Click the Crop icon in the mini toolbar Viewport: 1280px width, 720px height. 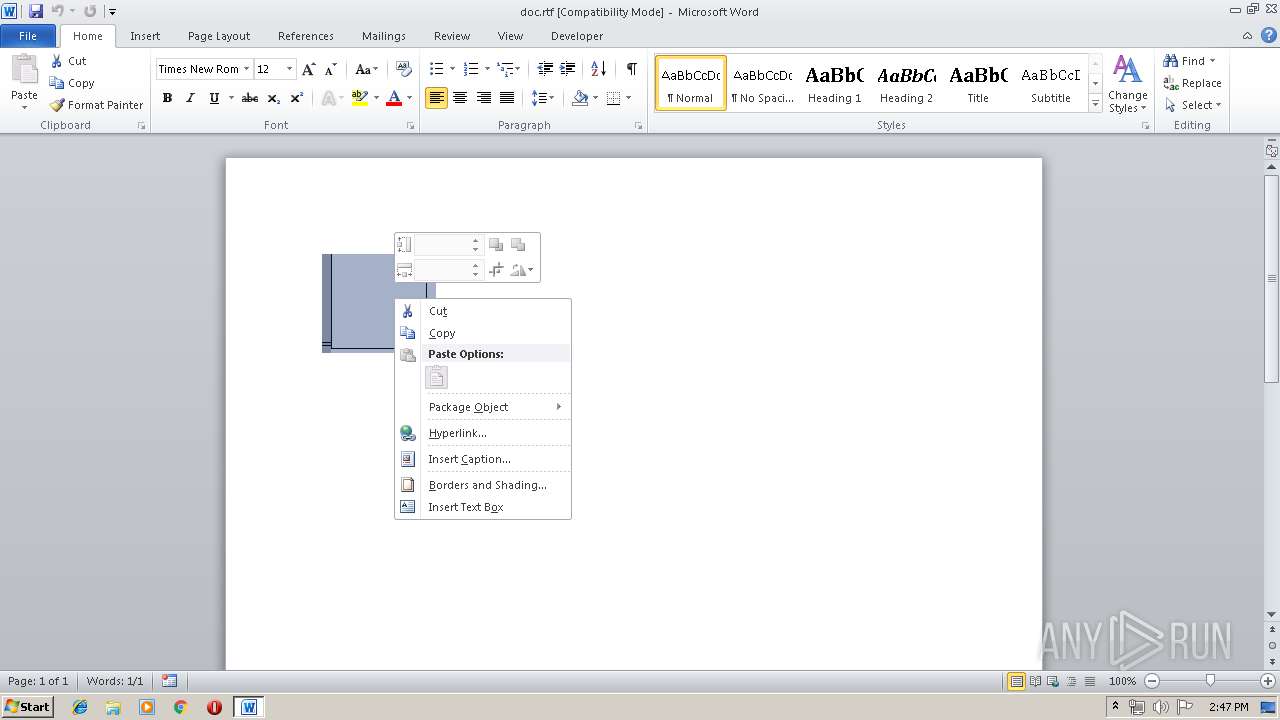[x=496, y=270]
